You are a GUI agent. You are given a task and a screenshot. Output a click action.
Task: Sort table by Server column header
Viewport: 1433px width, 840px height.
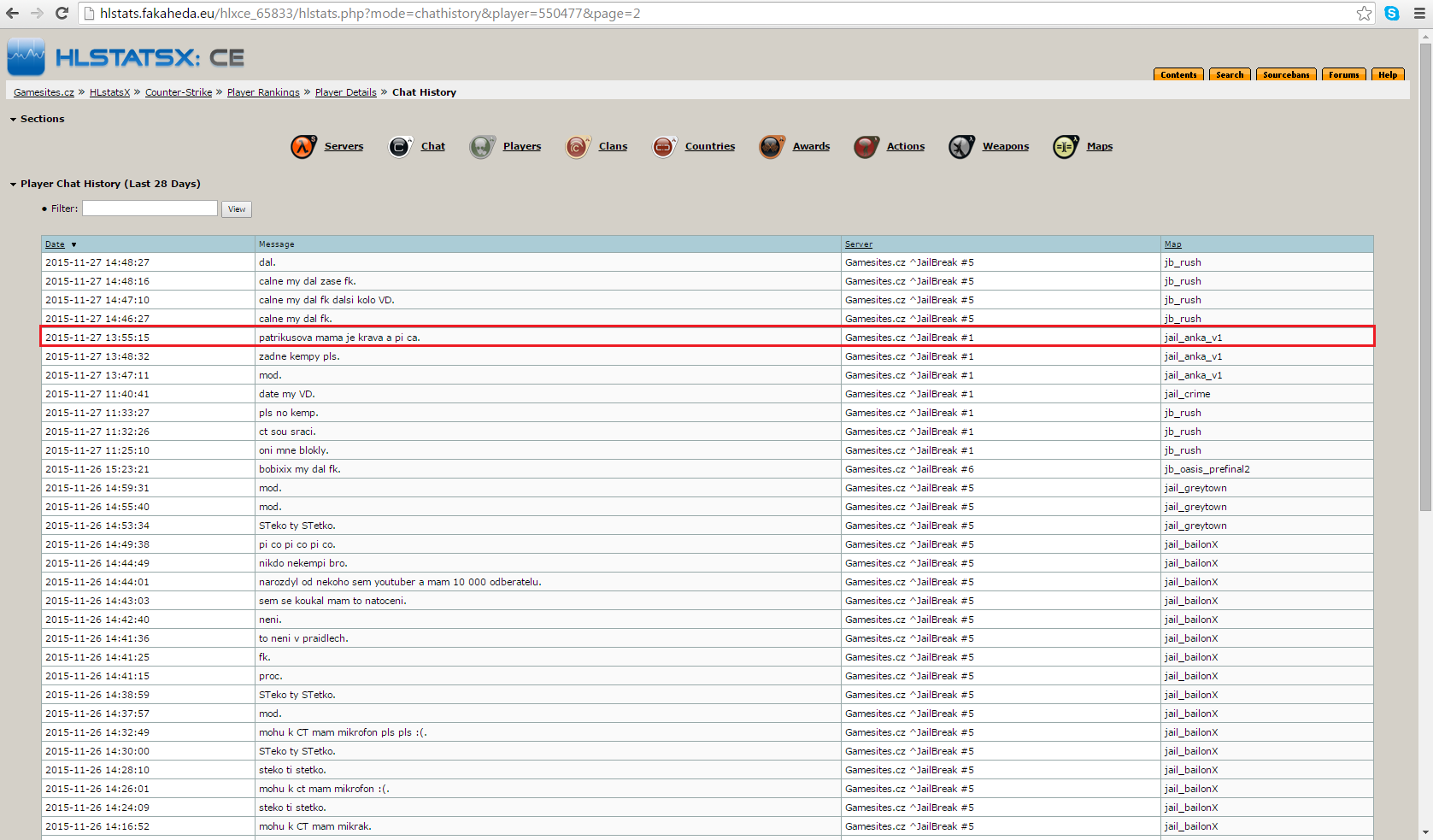tap(859, 244)
